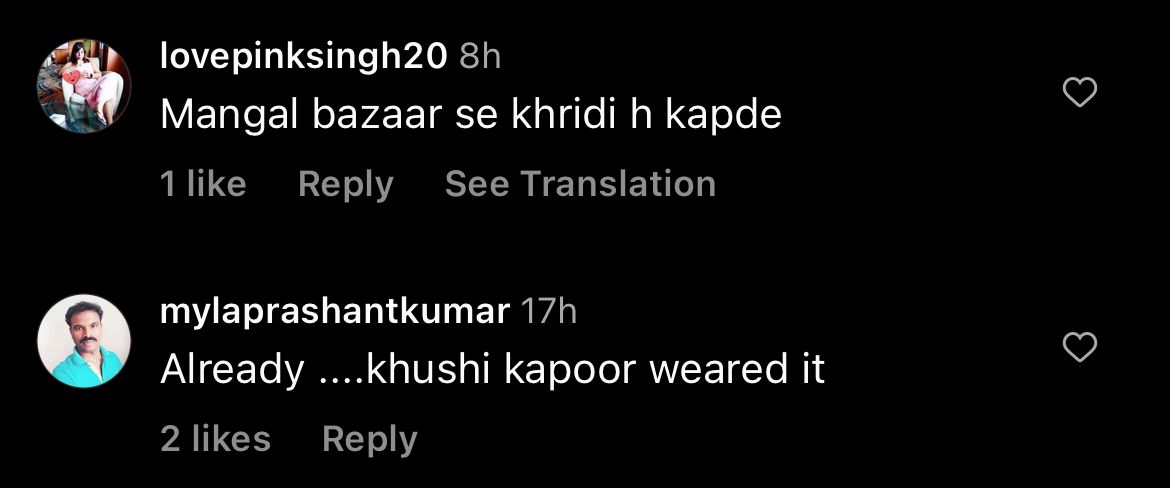Visit the lovepinksingh20 username link
The image size is (1170, 488).
point(304,57)
